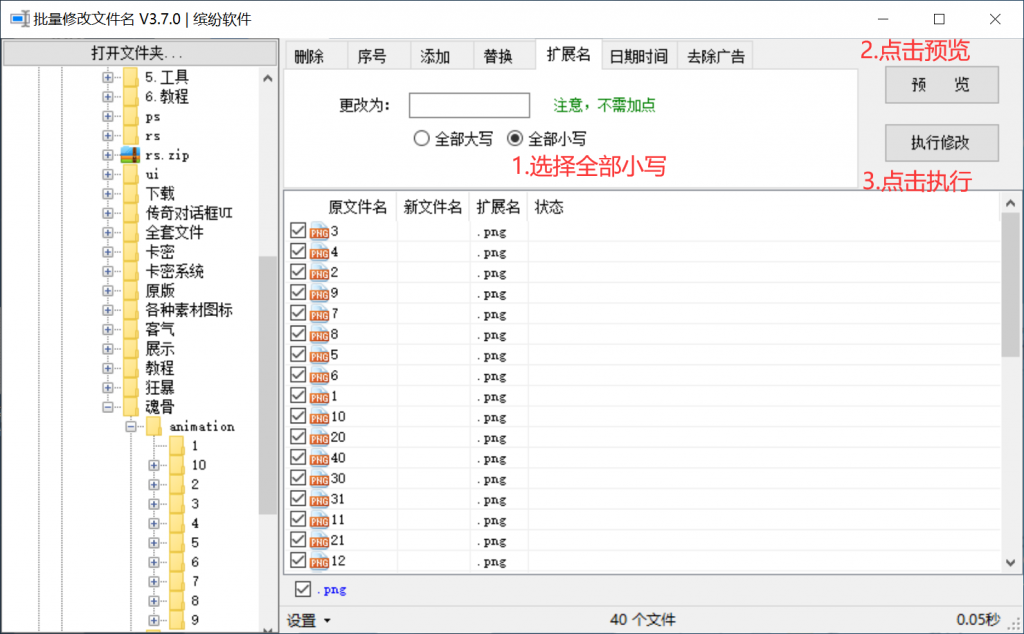The image size is (1024, 634).
Task: Click the folder icon for subfolder 10
Action: (177, 465)
